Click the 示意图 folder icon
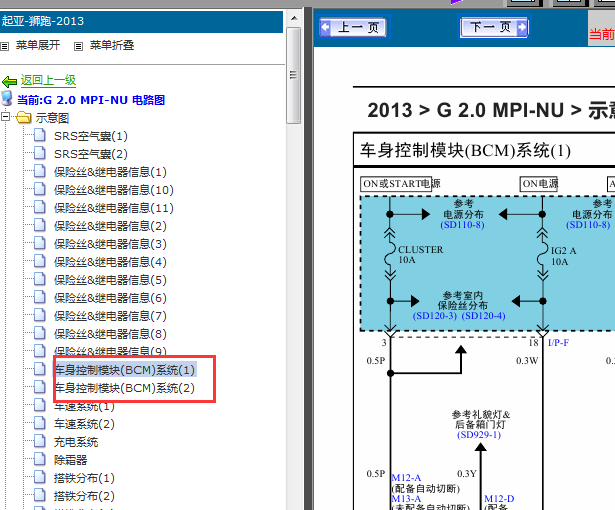This screenshot has height=510, width=615. click(x=24, y=117)
